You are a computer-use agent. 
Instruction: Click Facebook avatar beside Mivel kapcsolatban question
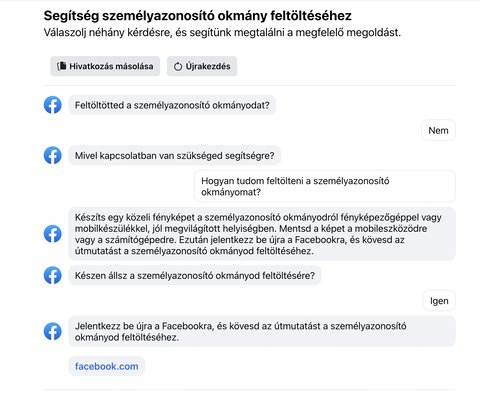pyautogui.click(x=53, y=155)
